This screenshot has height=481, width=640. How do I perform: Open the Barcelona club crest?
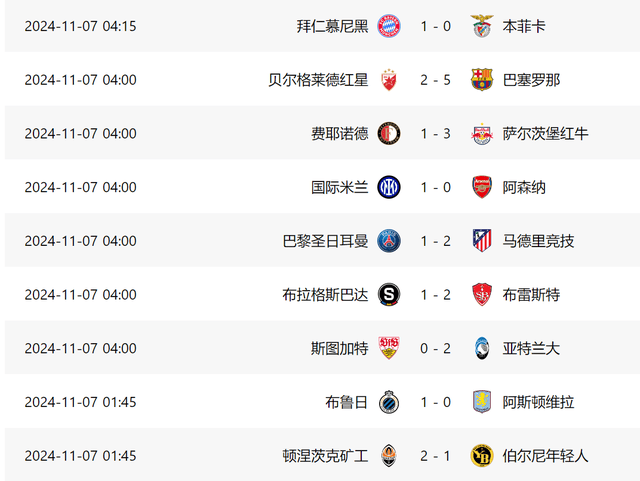[482, 80]
